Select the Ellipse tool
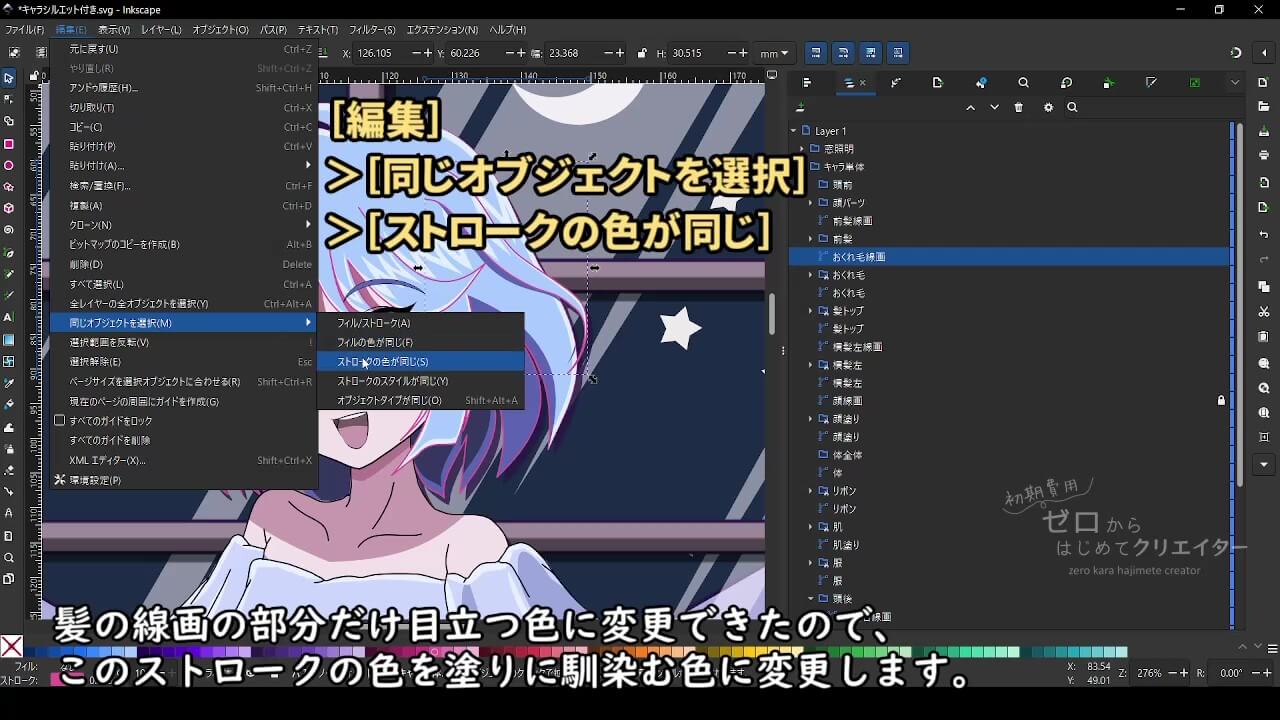The width and height of the screenshot is (1280, 720). [x=9, y=165]
